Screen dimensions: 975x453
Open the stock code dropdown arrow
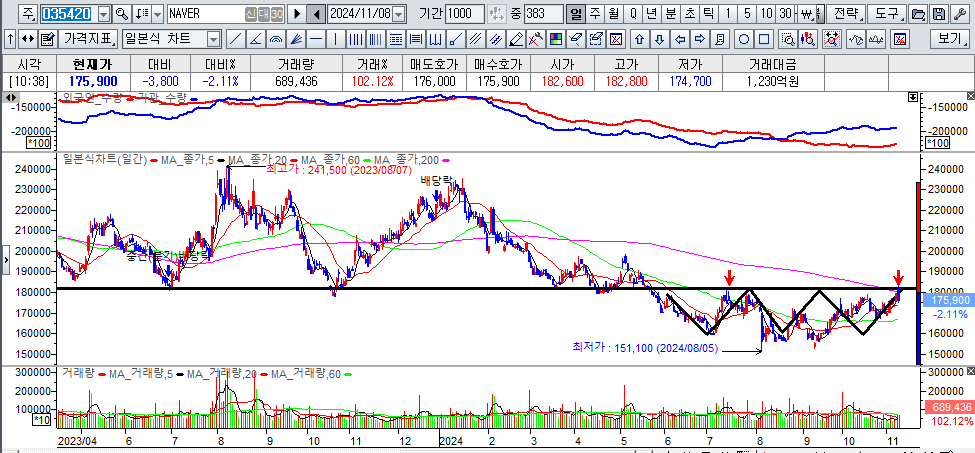point(104,14)
